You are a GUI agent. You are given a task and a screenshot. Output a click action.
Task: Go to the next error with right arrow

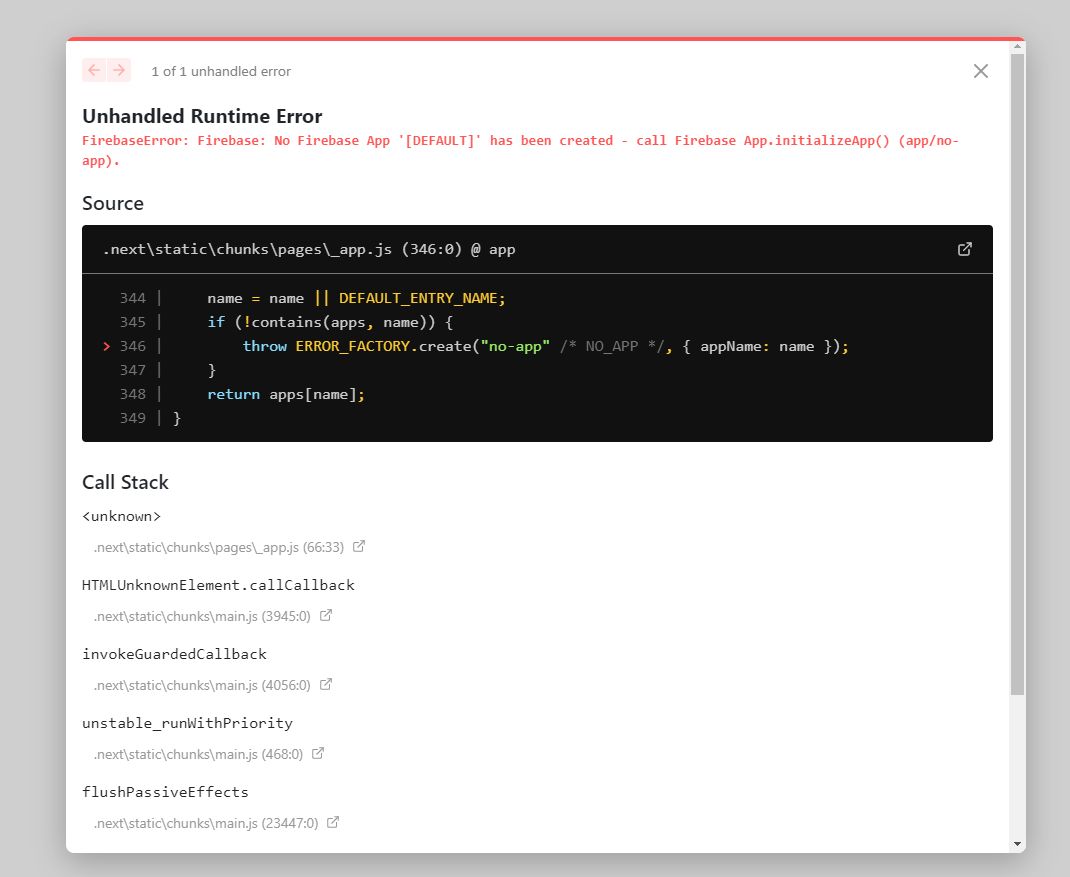pos(119,70)
